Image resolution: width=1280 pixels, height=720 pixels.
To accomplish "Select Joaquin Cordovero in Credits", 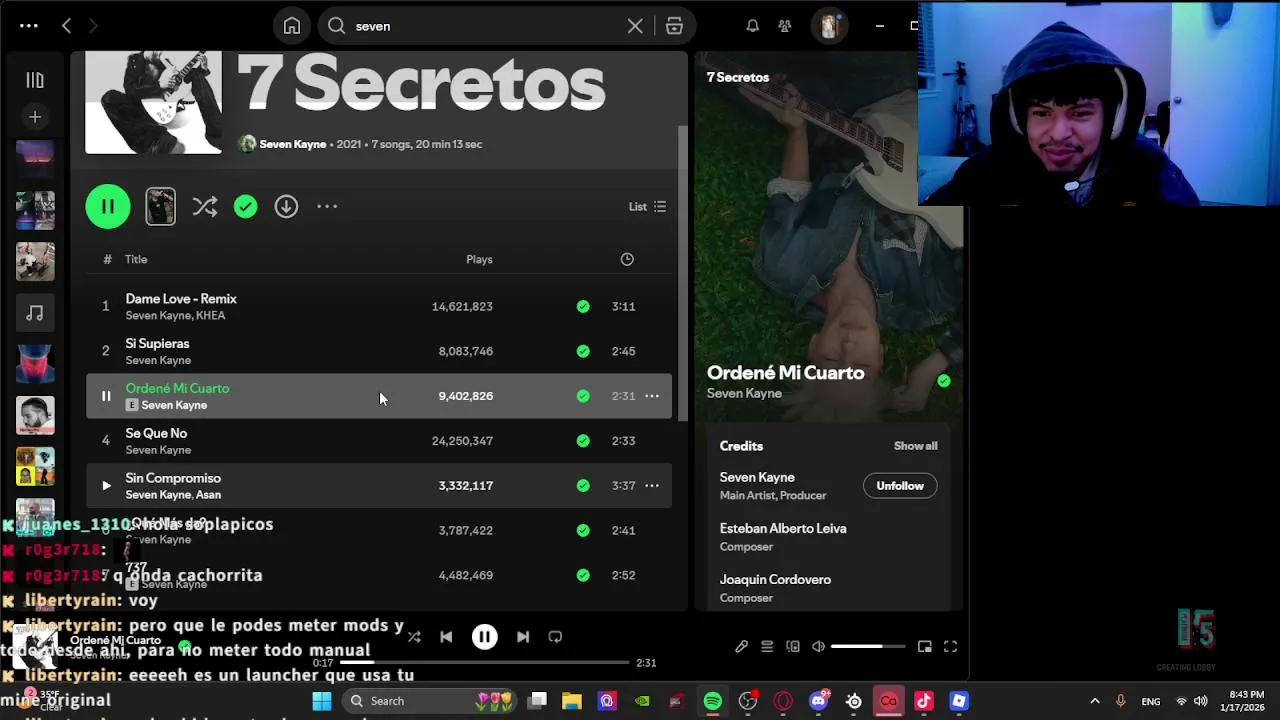I will [775, 580].
